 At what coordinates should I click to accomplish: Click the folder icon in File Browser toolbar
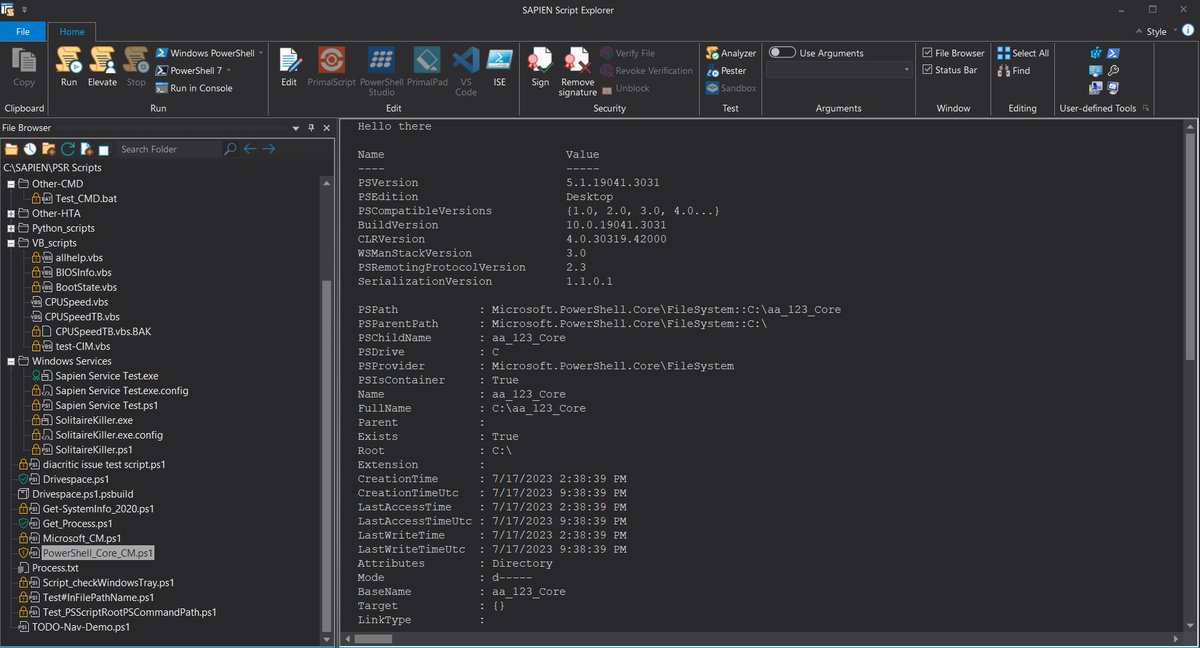click(12, 149)
